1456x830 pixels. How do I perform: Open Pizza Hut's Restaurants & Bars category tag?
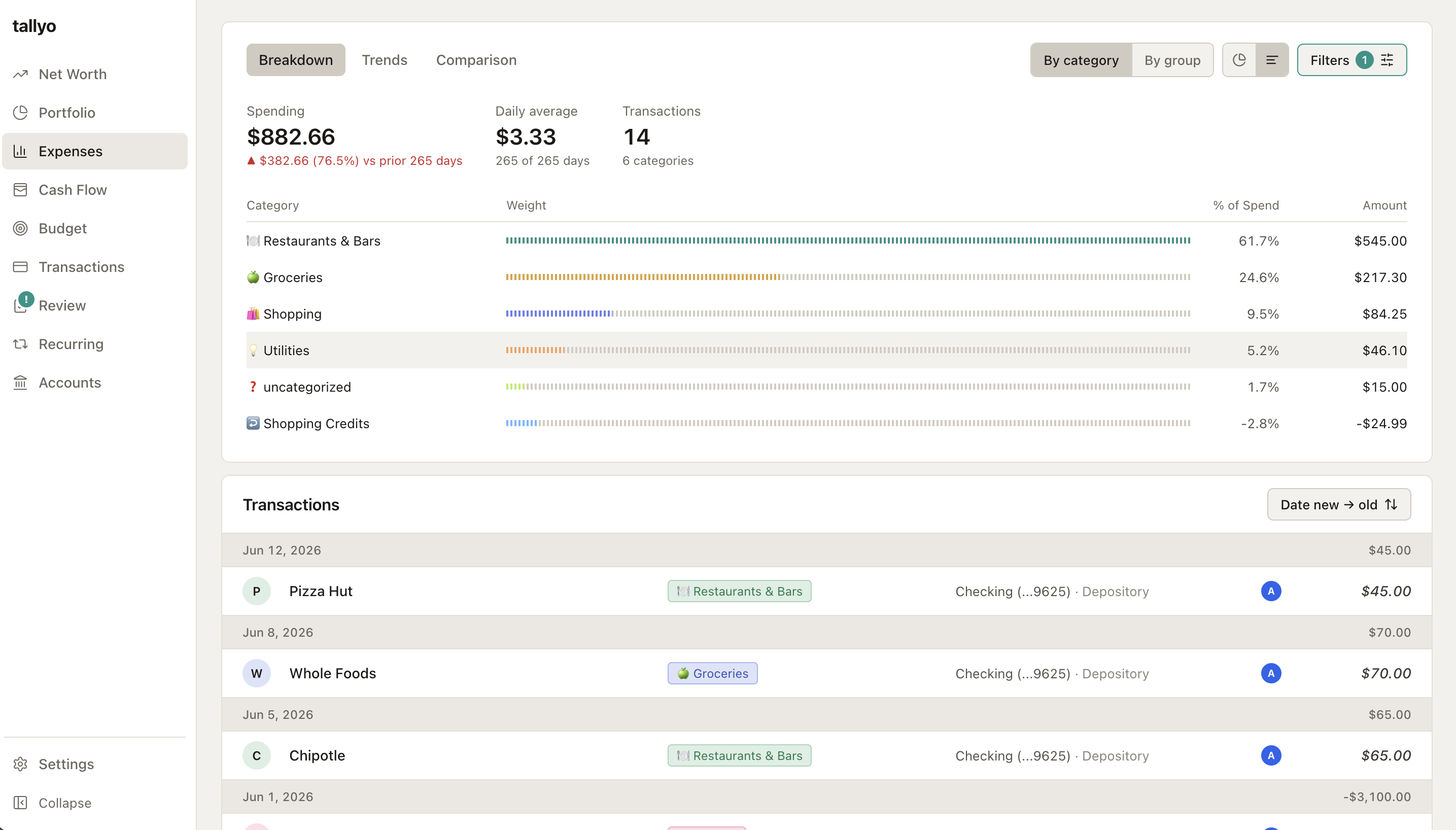tap(739, 591)
